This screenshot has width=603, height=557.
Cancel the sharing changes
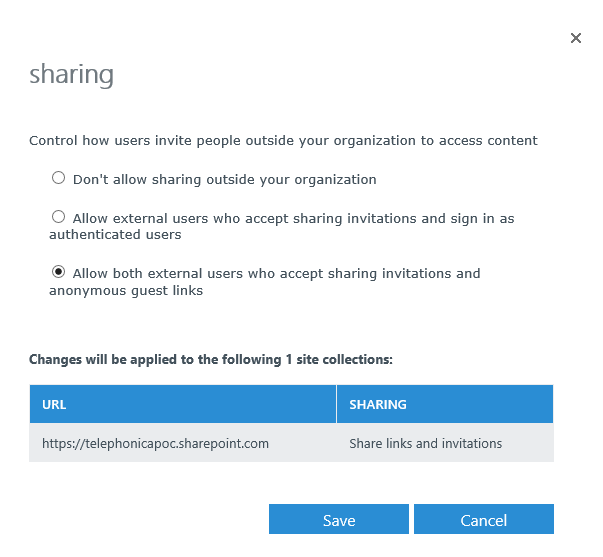(483, 519)
